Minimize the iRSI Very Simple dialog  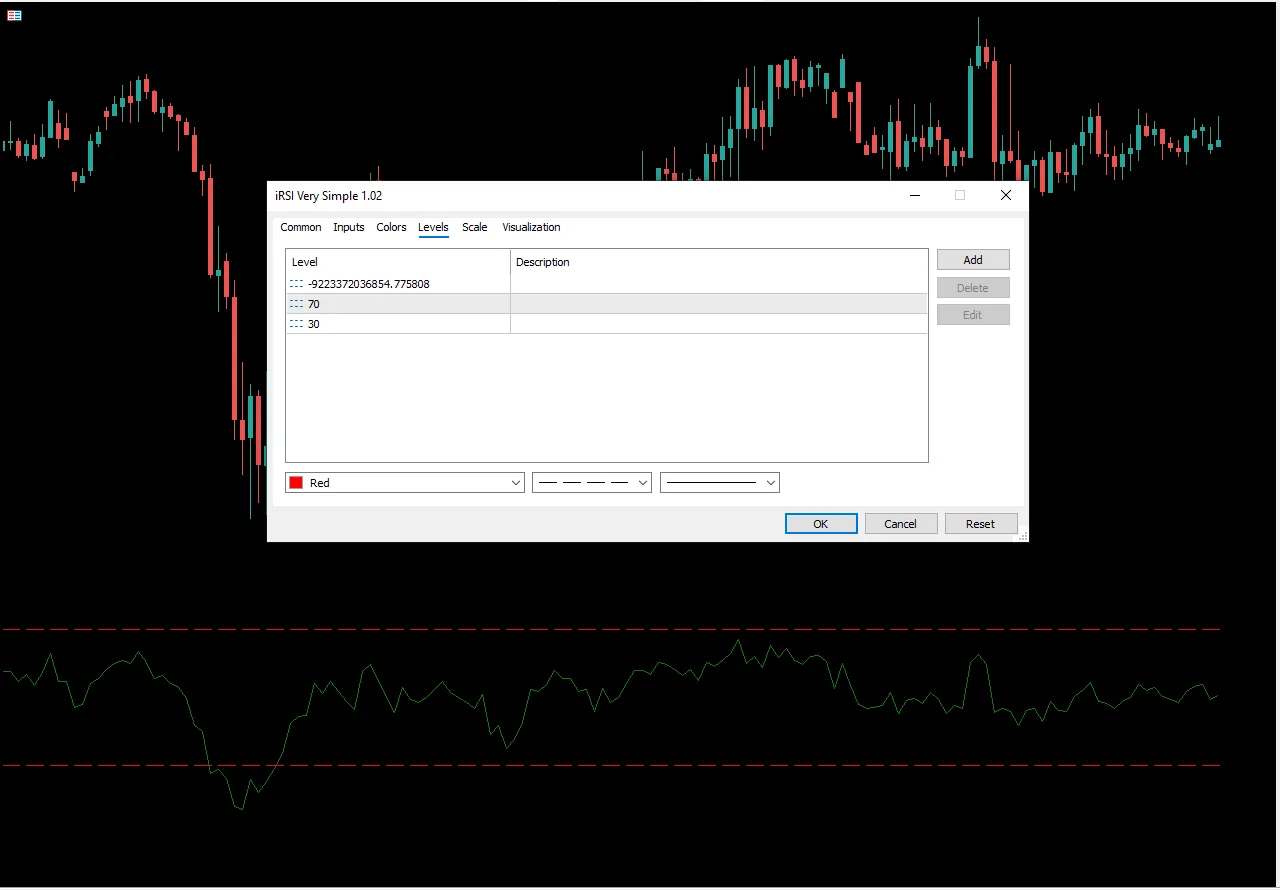914,196
